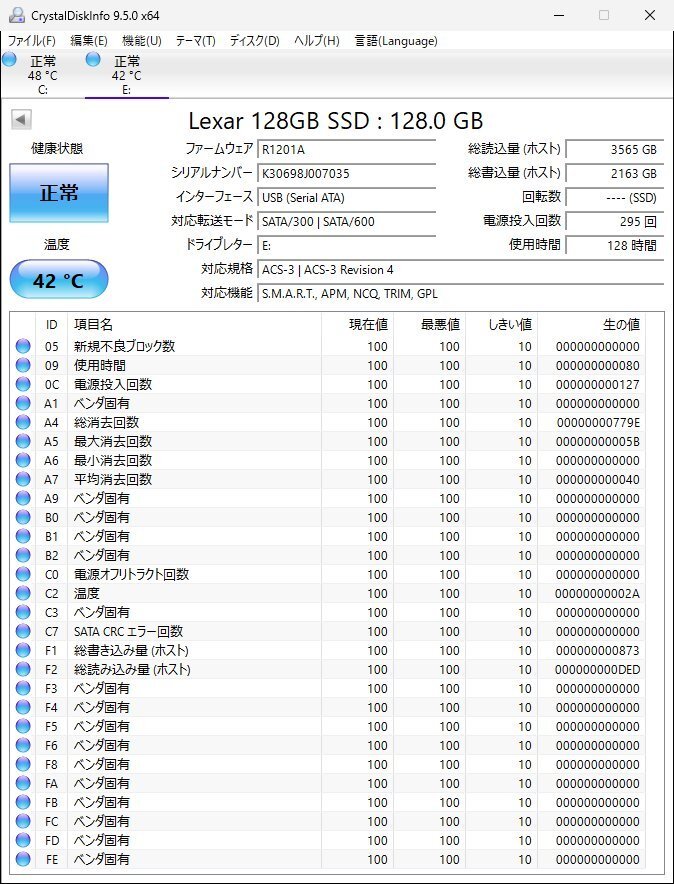674x884 pixels.
Task: Switch to the C: drive tab
Action: coord(43,74)
